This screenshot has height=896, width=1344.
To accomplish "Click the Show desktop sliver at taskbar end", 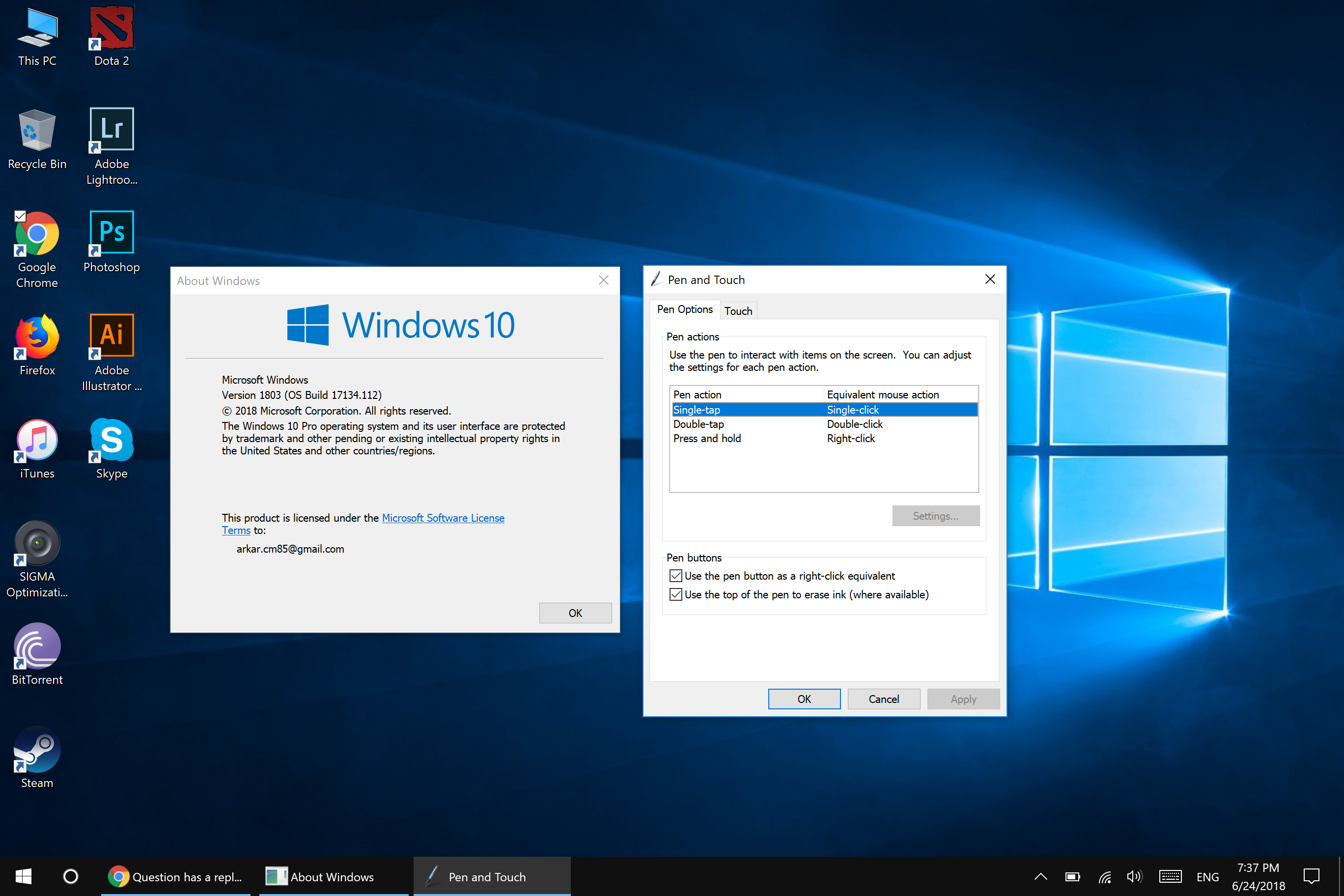I will pyautogui.click(x=1341, y=876).
